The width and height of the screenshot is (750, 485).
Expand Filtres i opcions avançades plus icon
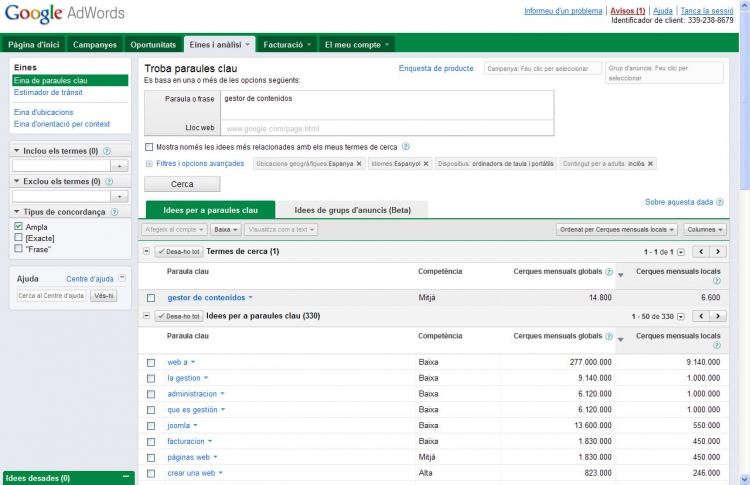coord(149,164)
